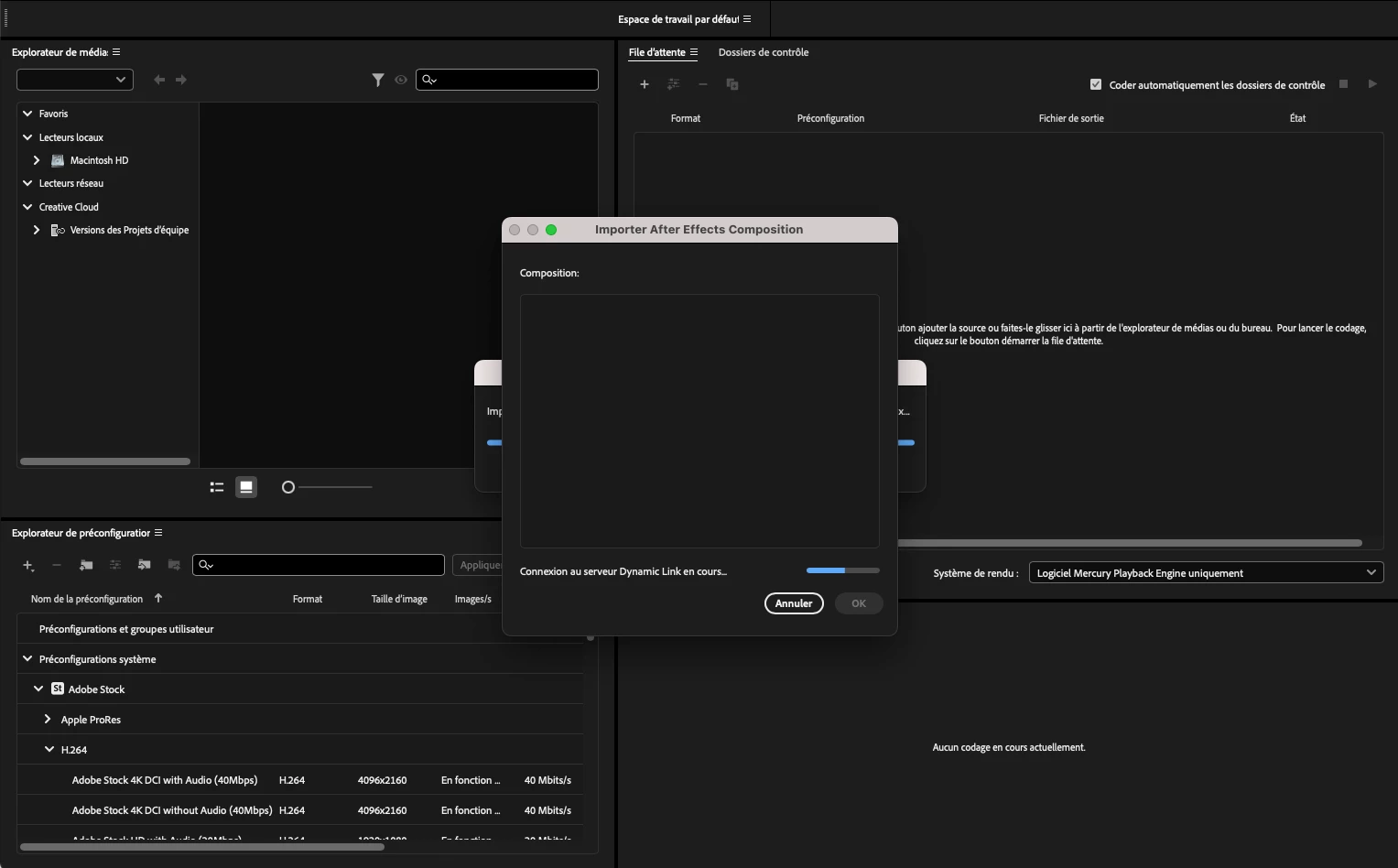Click the Appliquer preset button
1398x868 pixels.
pos(478,565)
